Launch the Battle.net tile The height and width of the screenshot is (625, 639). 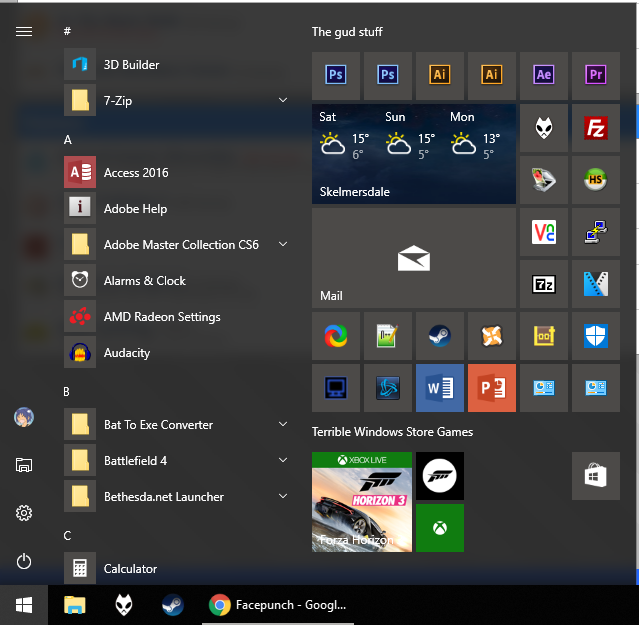(388, 388)
